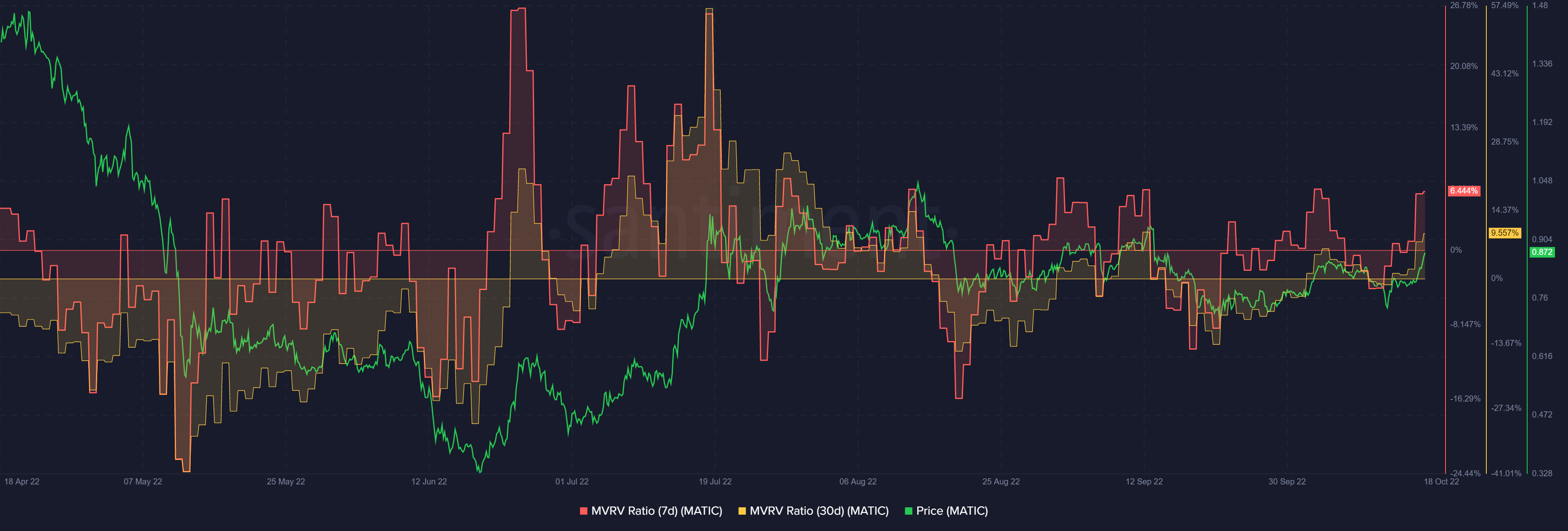Toggle the MVRV Ratio (30d) (MATIC) series label
The width and height of the screenshot is (1568, 531).
819,511
